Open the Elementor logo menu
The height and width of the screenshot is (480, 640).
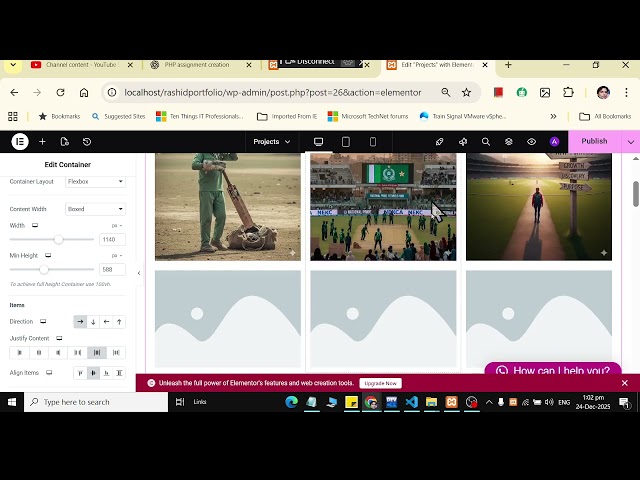pos(20,142)
